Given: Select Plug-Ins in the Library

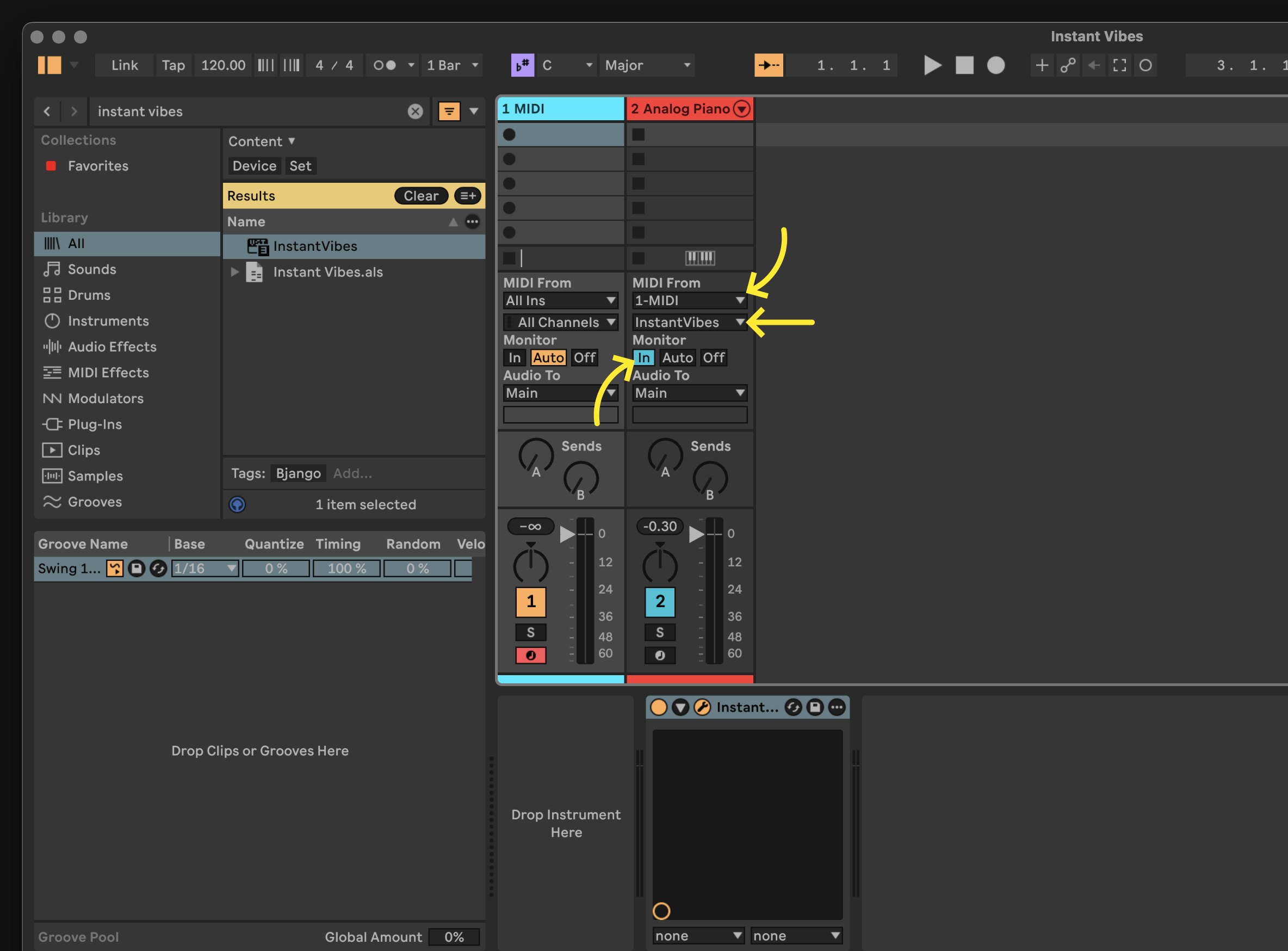Looking at the screenshot, I should [127, 424].
